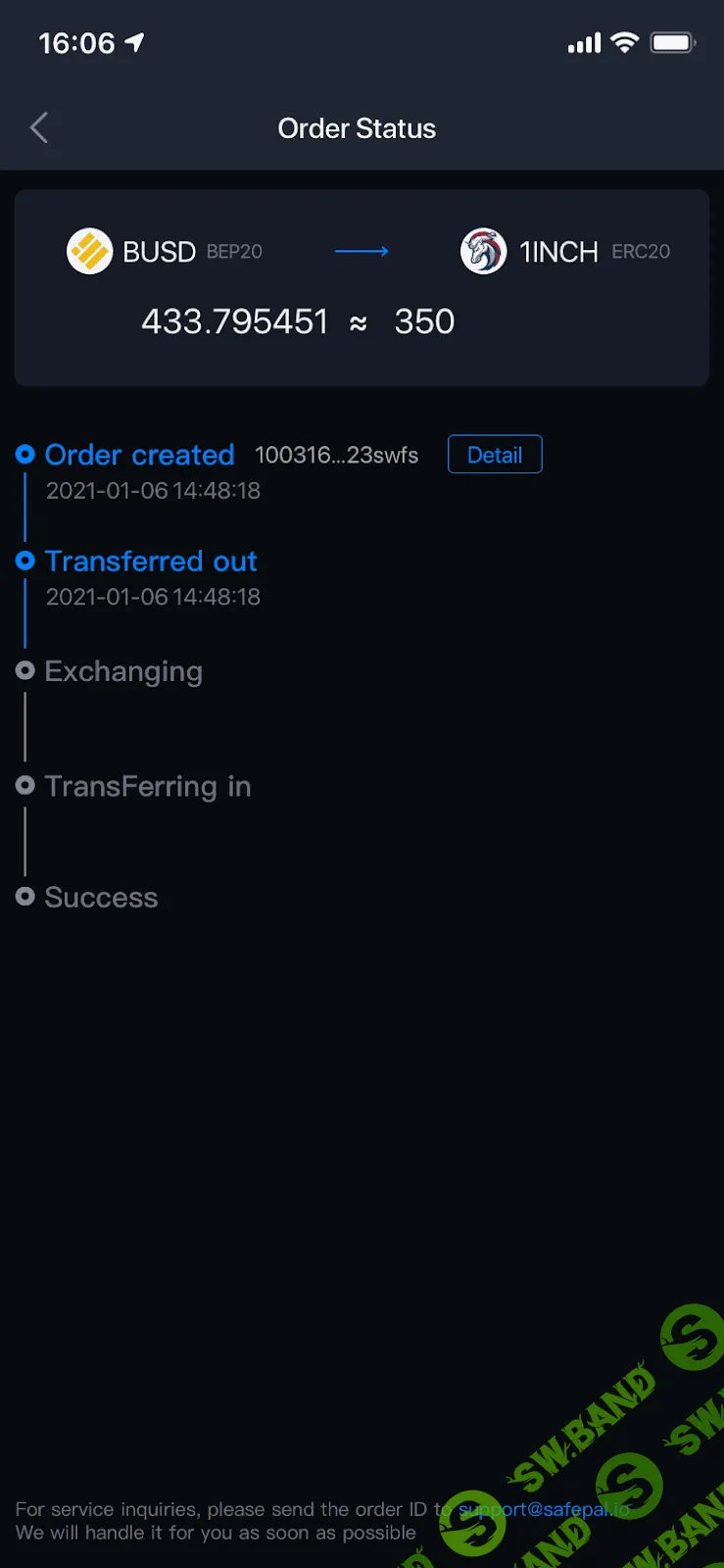Select the TransFerring in step marker
724x1568 pixels.
tap(25, 785)
